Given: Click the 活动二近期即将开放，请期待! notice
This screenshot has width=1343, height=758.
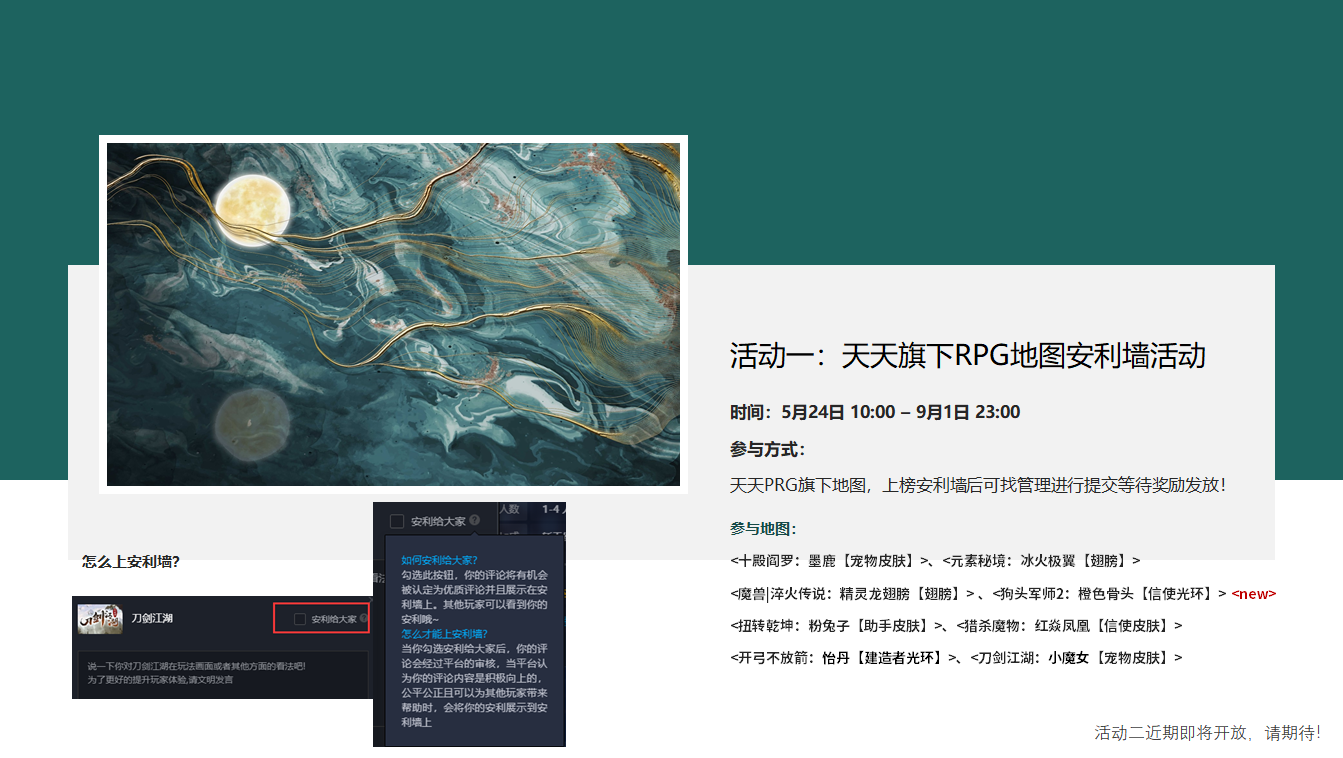Looking at the screenshot, I should [x=1207, y=733].
